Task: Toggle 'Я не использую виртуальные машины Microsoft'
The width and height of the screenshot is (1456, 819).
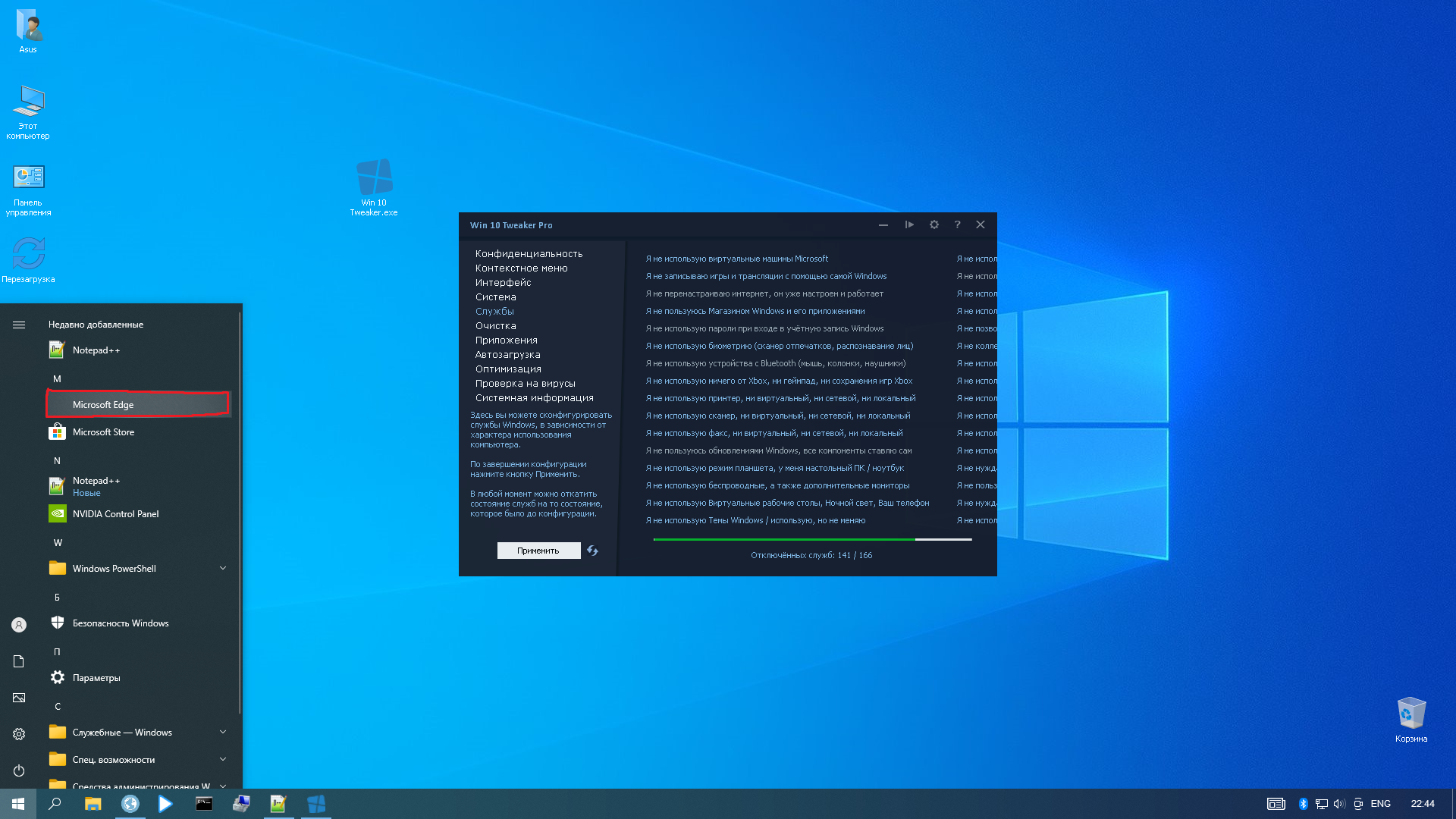Action: coord(736,259)
